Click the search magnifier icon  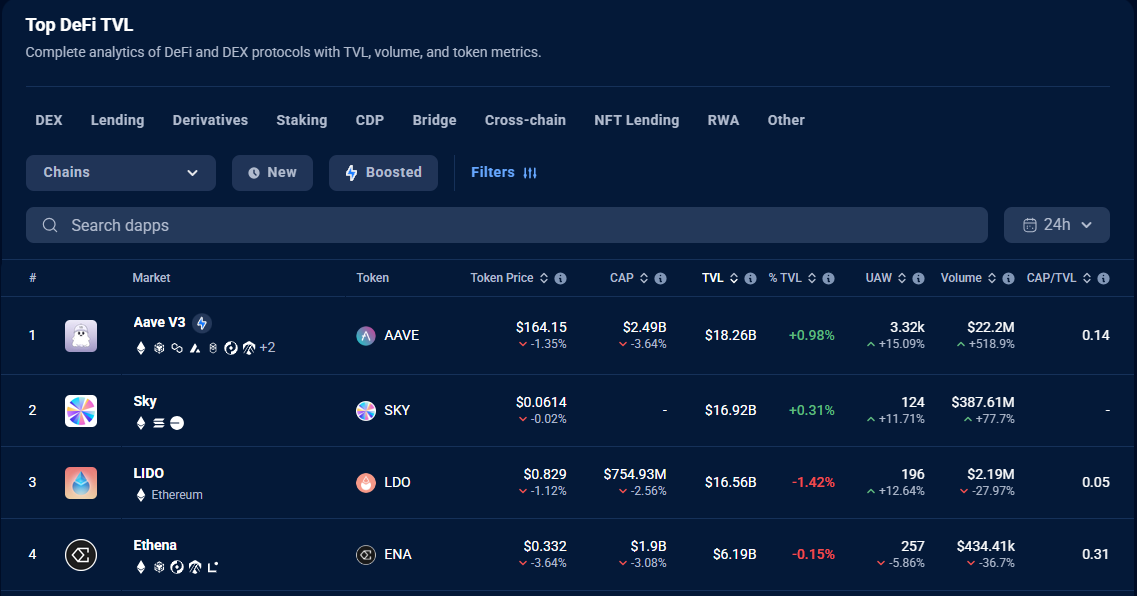pos(50,225)
